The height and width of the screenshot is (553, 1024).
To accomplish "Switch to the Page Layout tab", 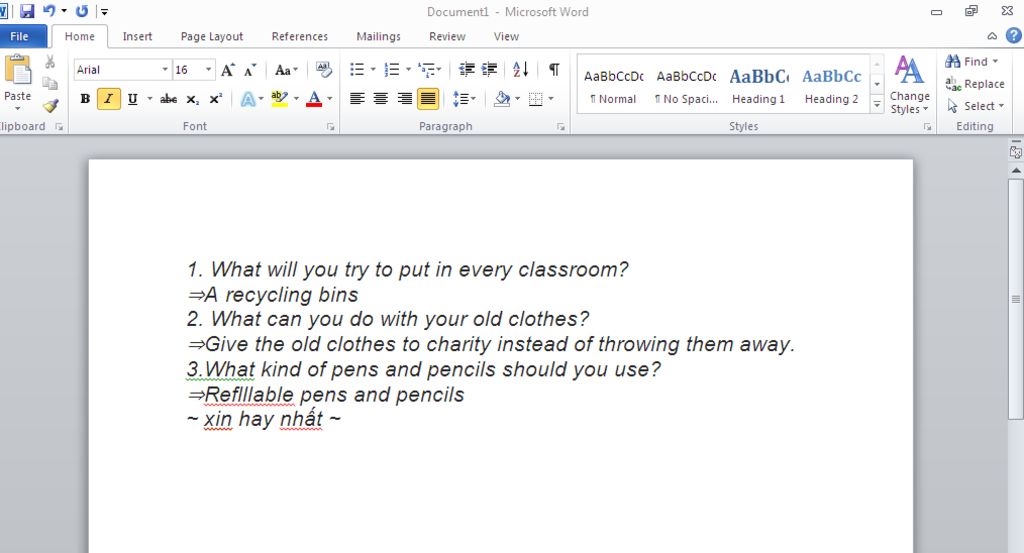I will pos(212,36).
